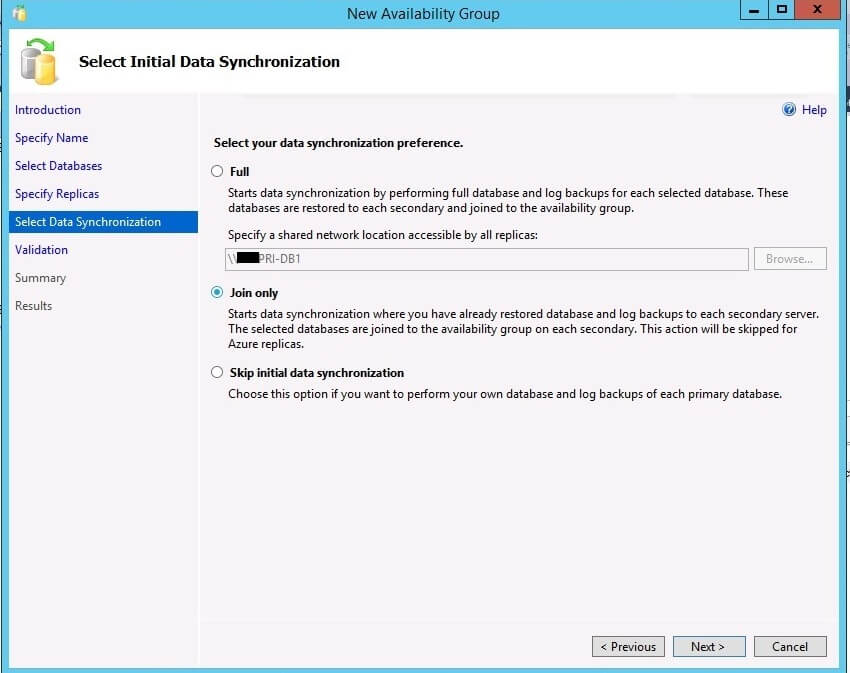Go back with the Previous button
This screenshot has width=850, height=673.
[x=628, y=647]
